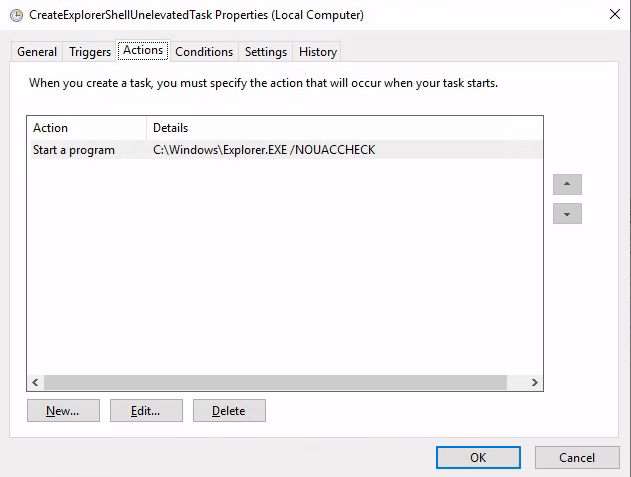Close the Properties dialog with the X
This screenshot has width=631, height=477.
615,14
